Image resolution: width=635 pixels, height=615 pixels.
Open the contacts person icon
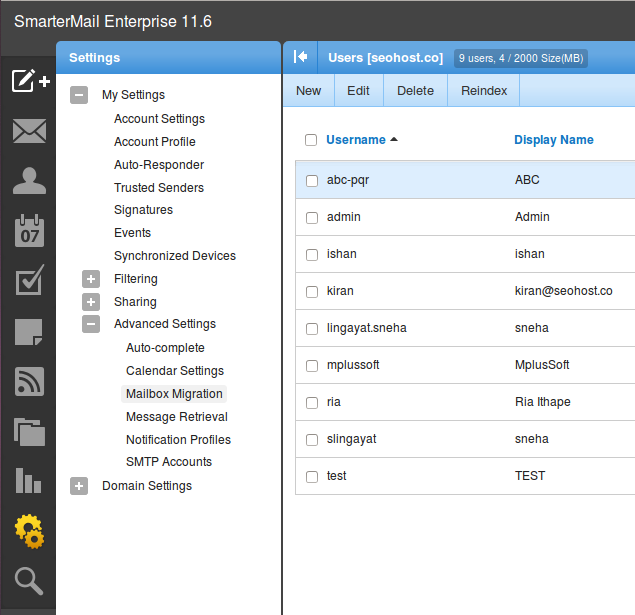29,181
